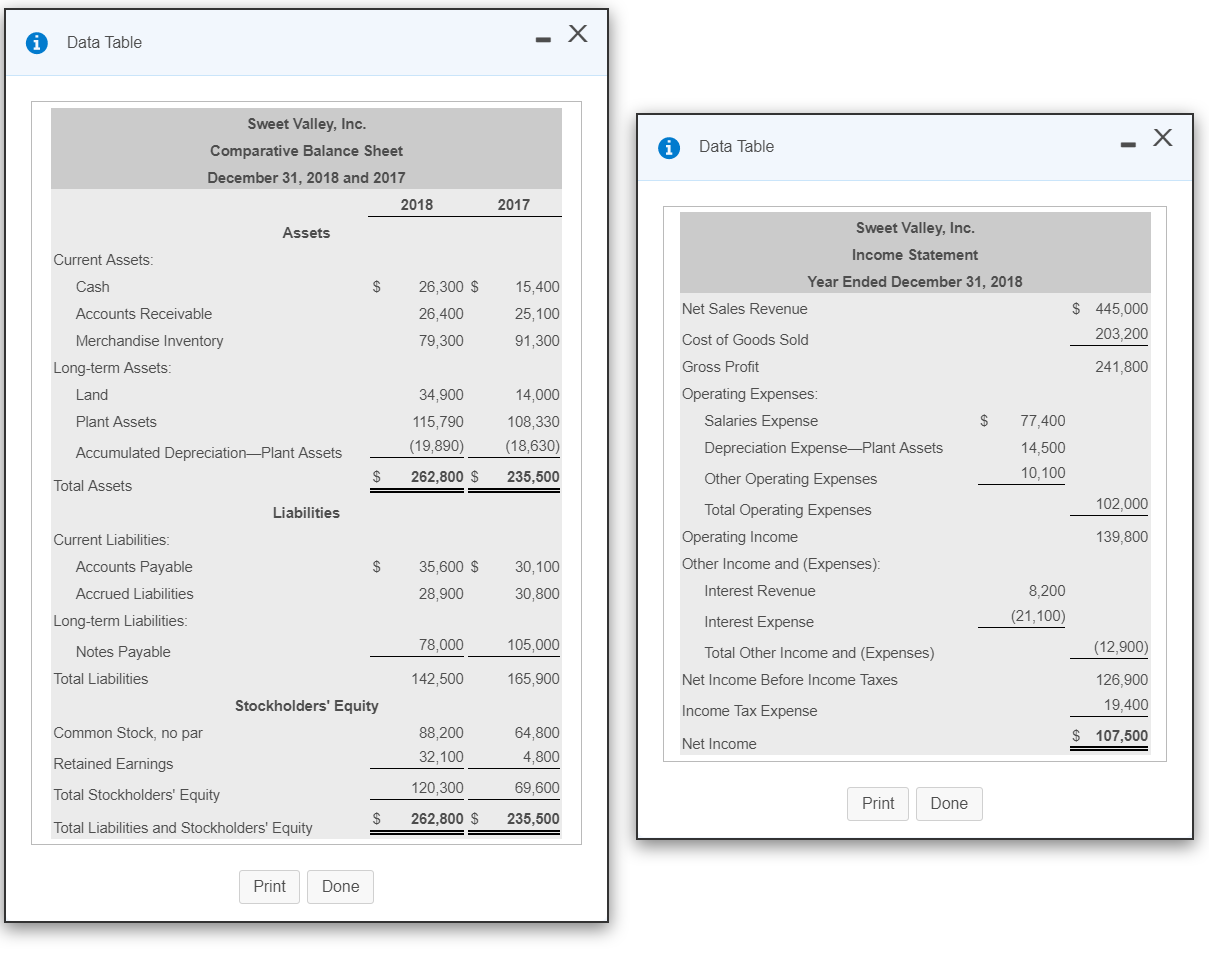Select Other Operating Expenses value 10,100
This screenshot has width=1209, height=955.
click(x=1043, y=472)
